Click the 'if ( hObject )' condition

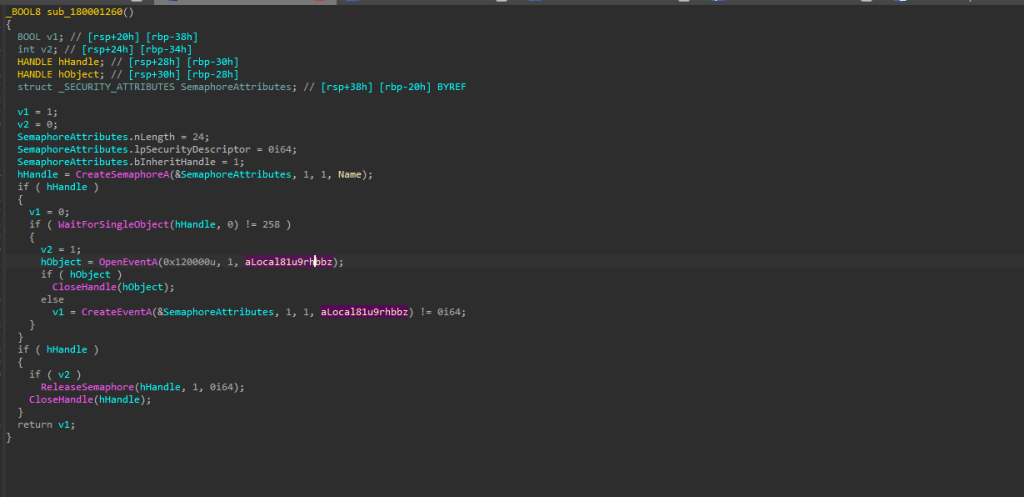[x=81, y=274]
